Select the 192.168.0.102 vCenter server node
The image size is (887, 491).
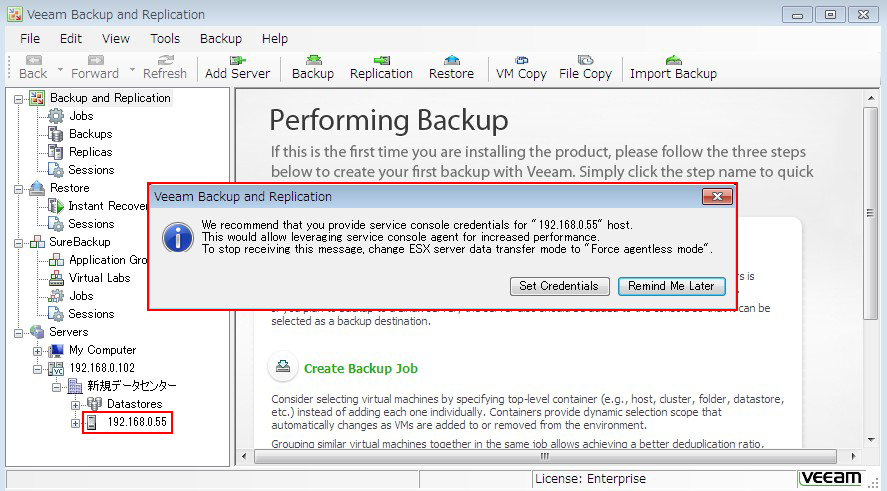[102, 368]
